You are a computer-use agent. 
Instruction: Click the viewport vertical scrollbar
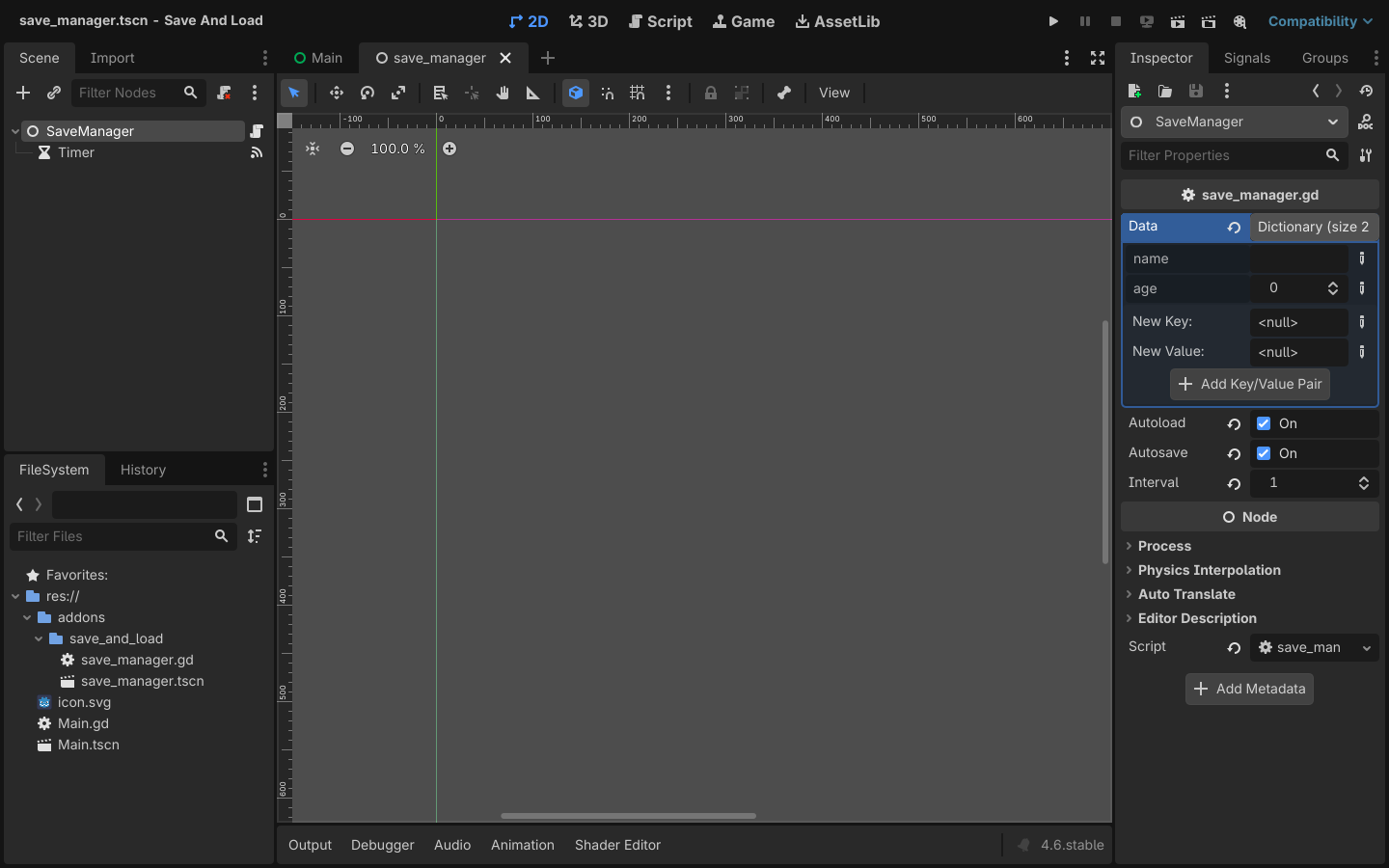[1105, 442]
